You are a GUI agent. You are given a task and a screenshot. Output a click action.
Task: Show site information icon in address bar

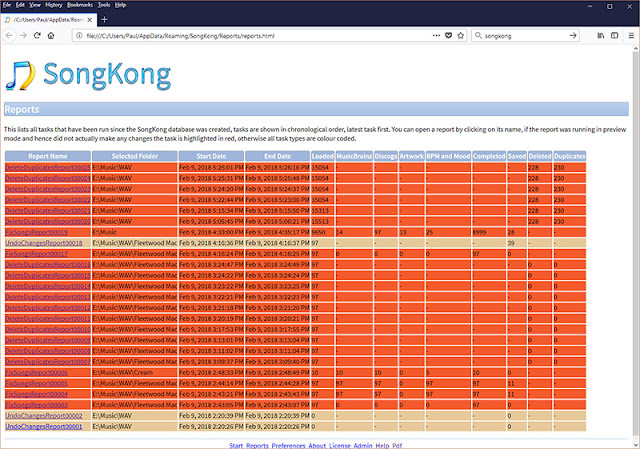[x=79, y=36]
